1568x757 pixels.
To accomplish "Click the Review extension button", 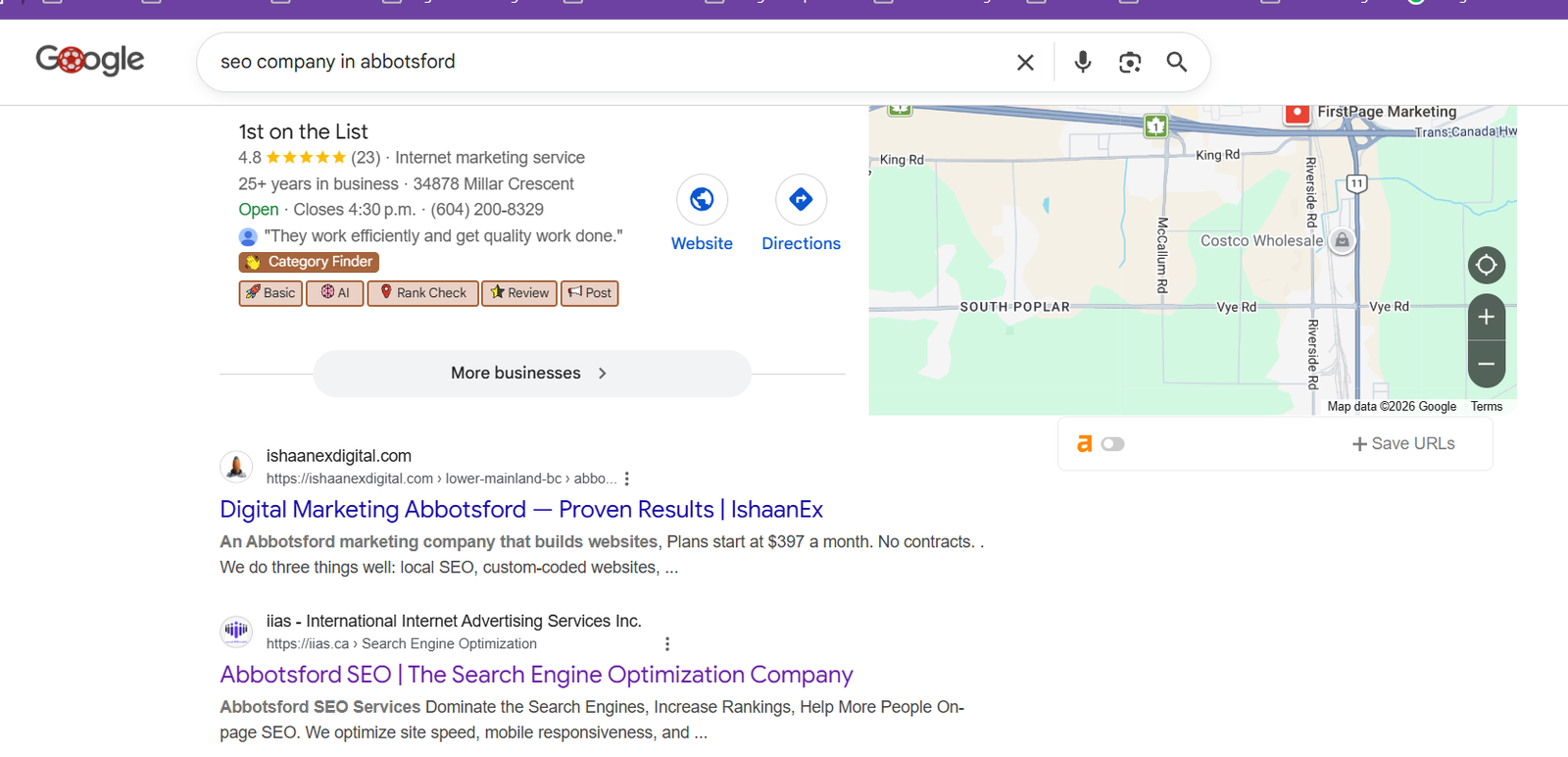I will 519,293.
